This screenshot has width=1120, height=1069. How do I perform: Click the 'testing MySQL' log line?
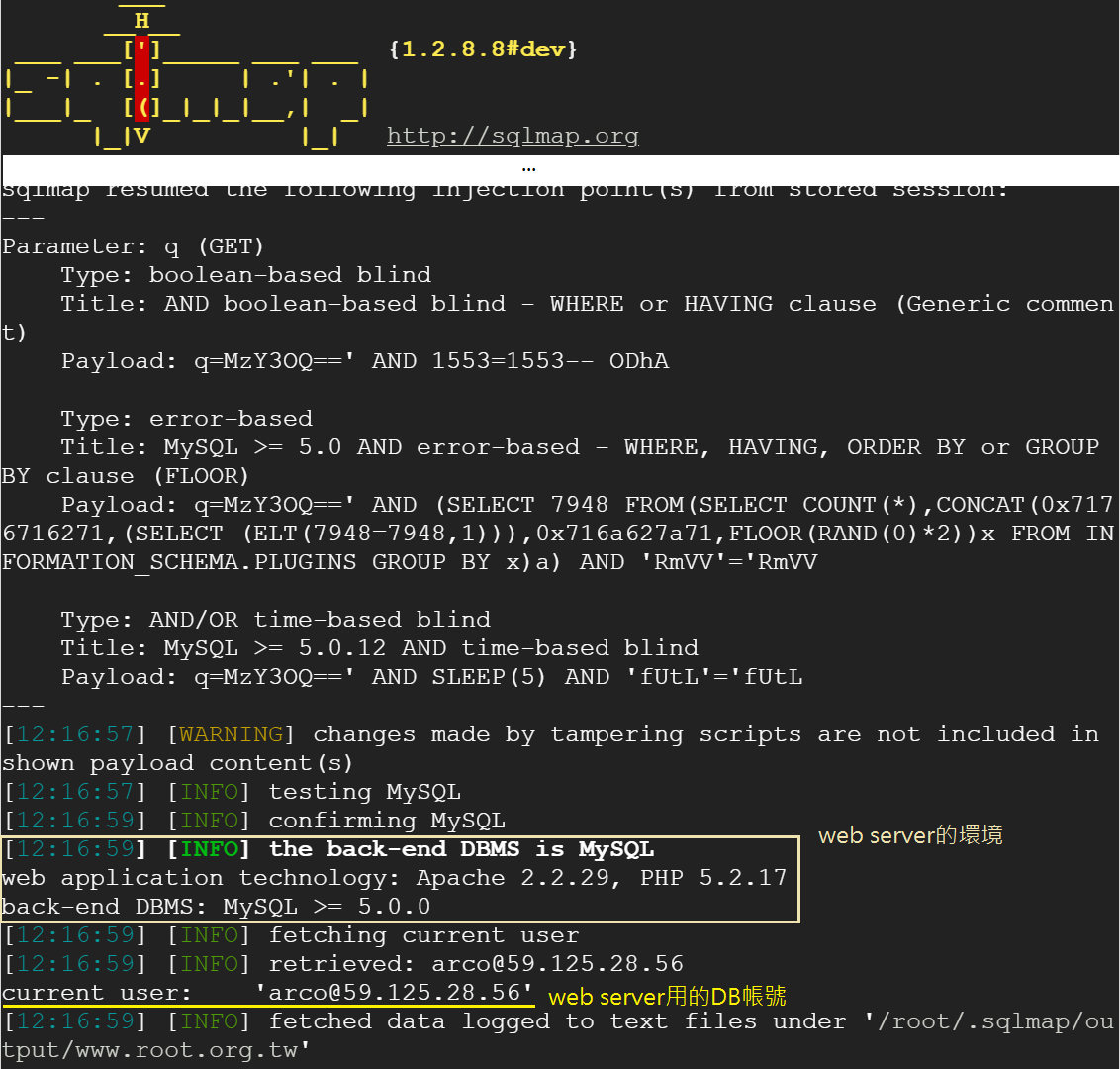[x=233, y=792]
